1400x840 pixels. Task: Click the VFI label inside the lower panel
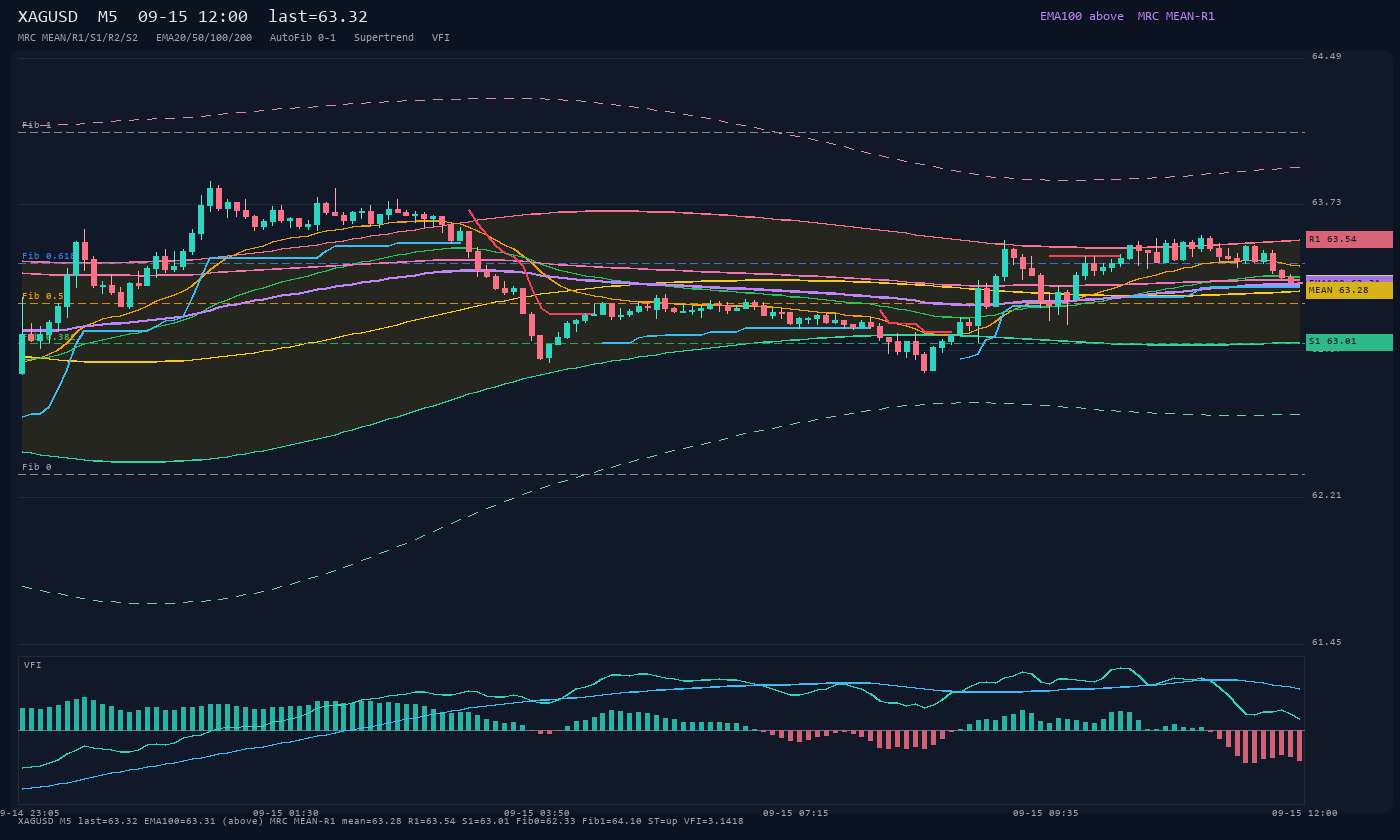coord(33,665)
